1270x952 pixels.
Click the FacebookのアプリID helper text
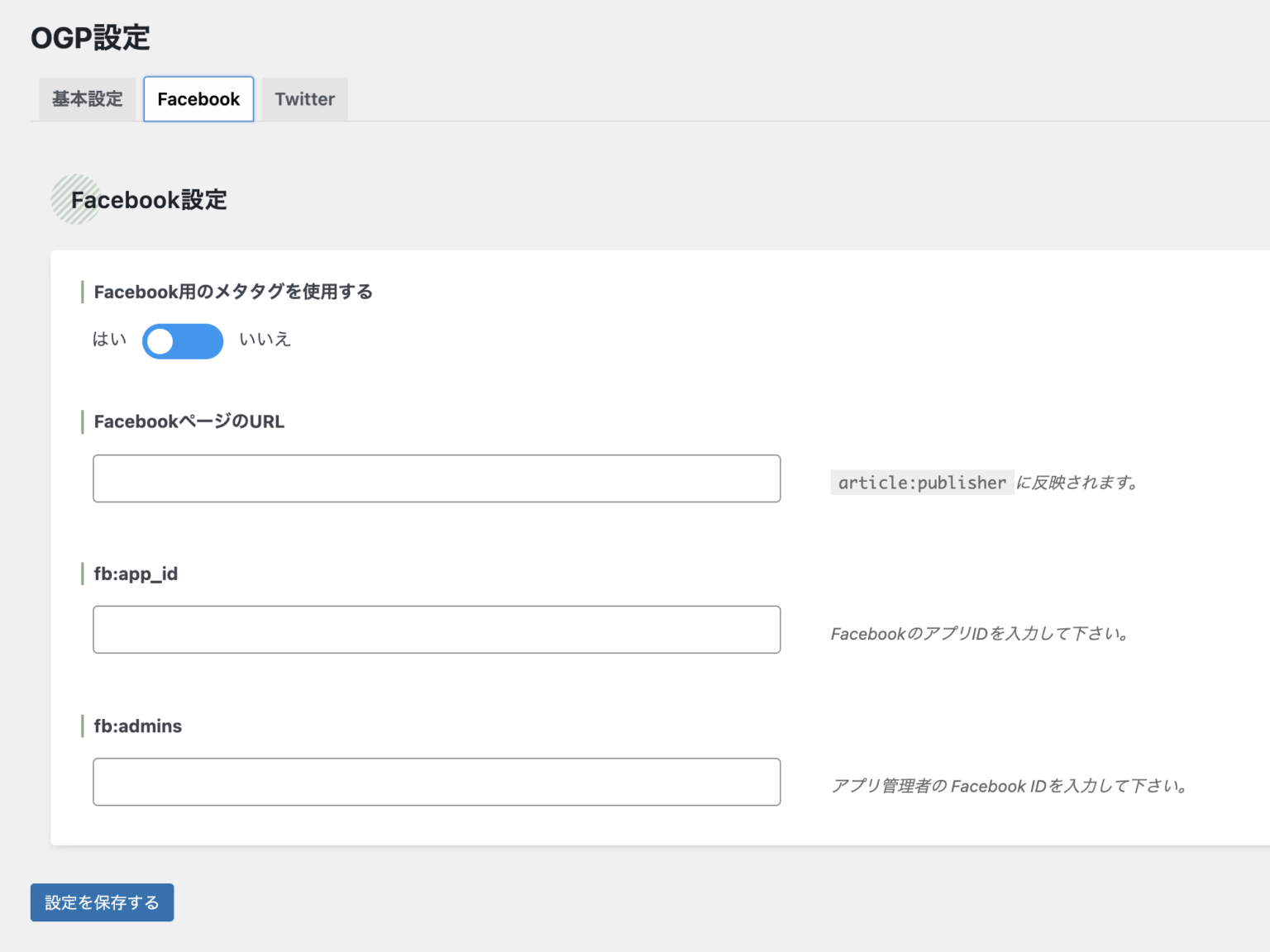click(x=979, y=634)
